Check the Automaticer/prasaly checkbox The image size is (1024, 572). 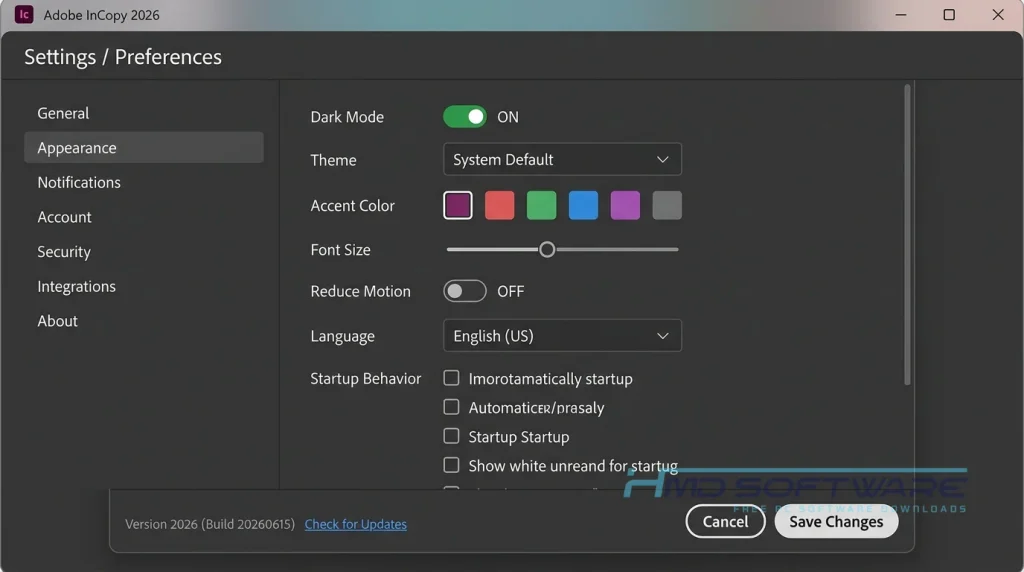point(451,407)
